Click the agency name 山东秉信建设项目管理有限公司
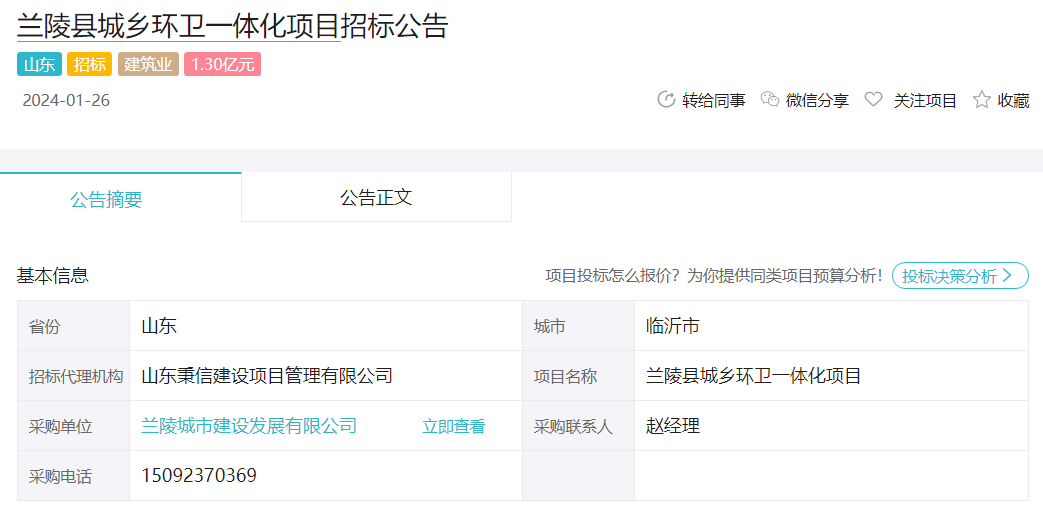 [267, 376]
